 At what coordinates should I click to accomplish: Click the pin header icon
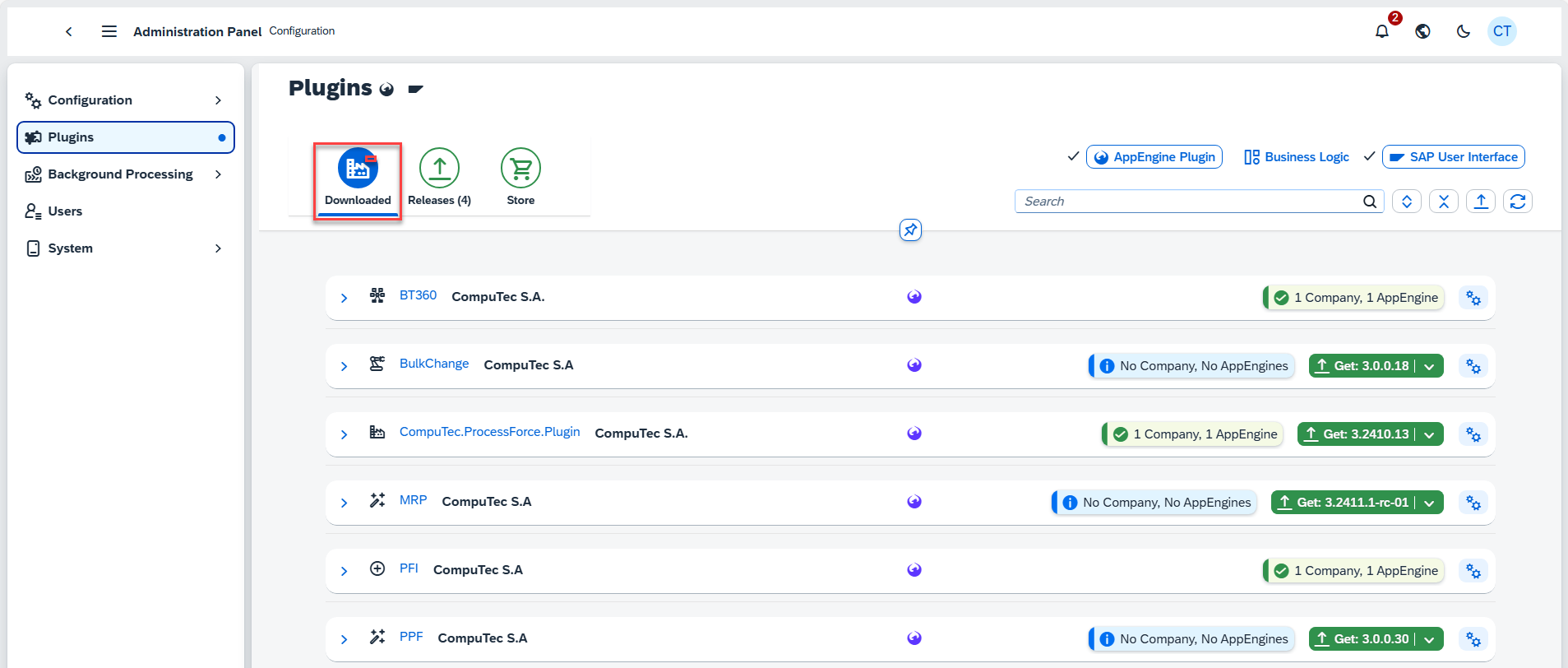click(910, 230)
